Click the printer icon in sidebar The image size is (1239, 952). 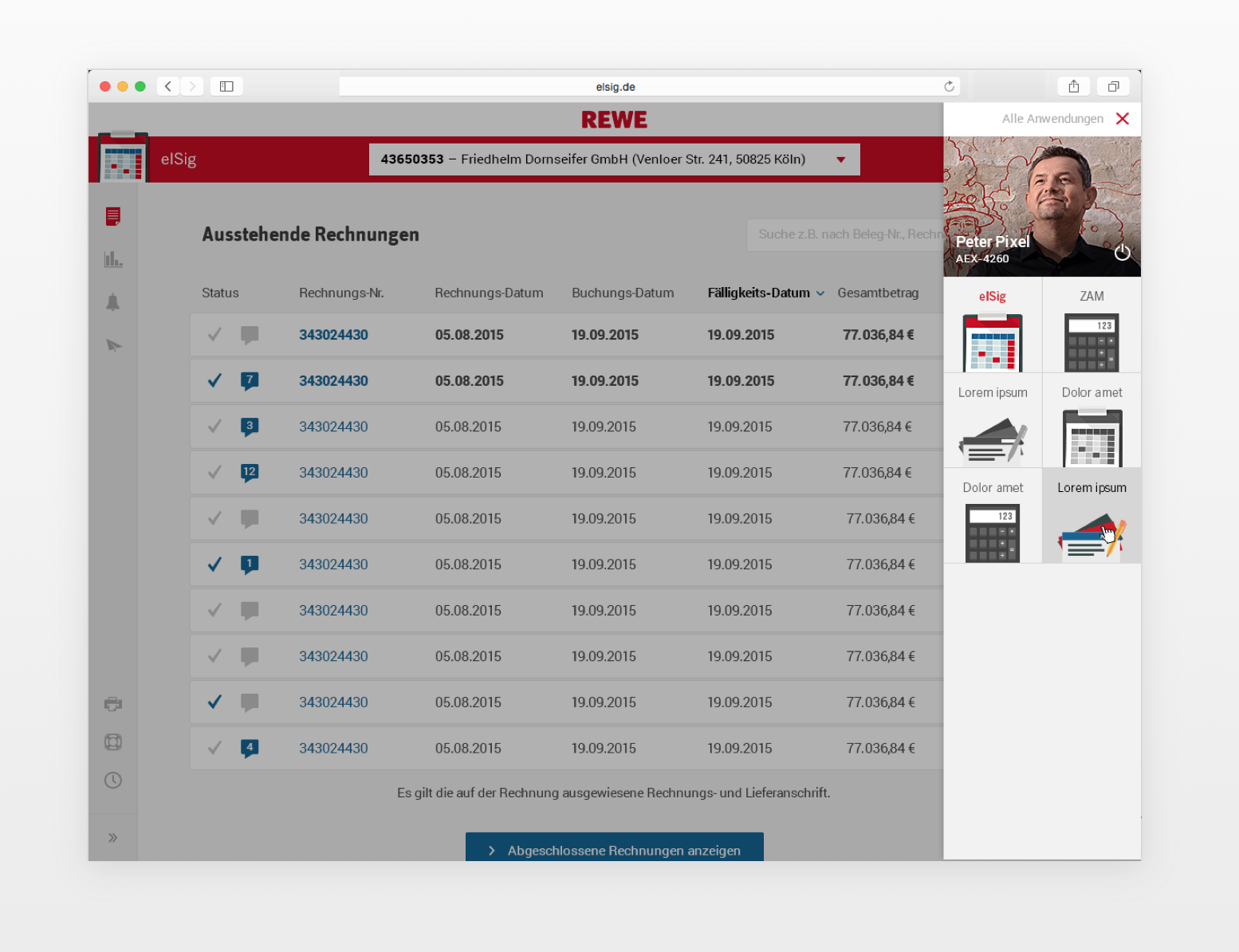pyautogui.click(x=113, y=704)
